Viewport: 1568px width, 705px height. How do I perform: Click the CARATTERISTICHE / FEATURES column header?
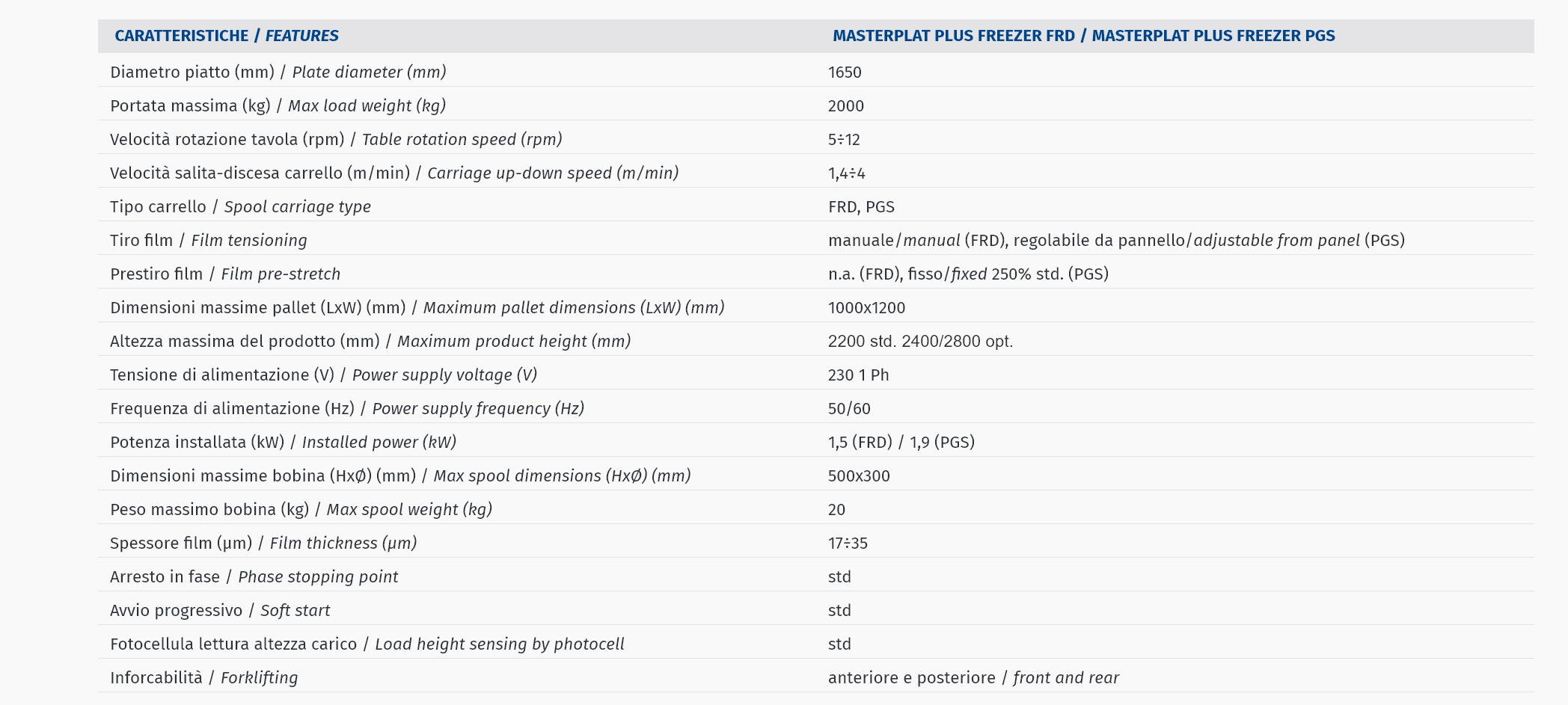pyautogui.click(x=226, y=36)
